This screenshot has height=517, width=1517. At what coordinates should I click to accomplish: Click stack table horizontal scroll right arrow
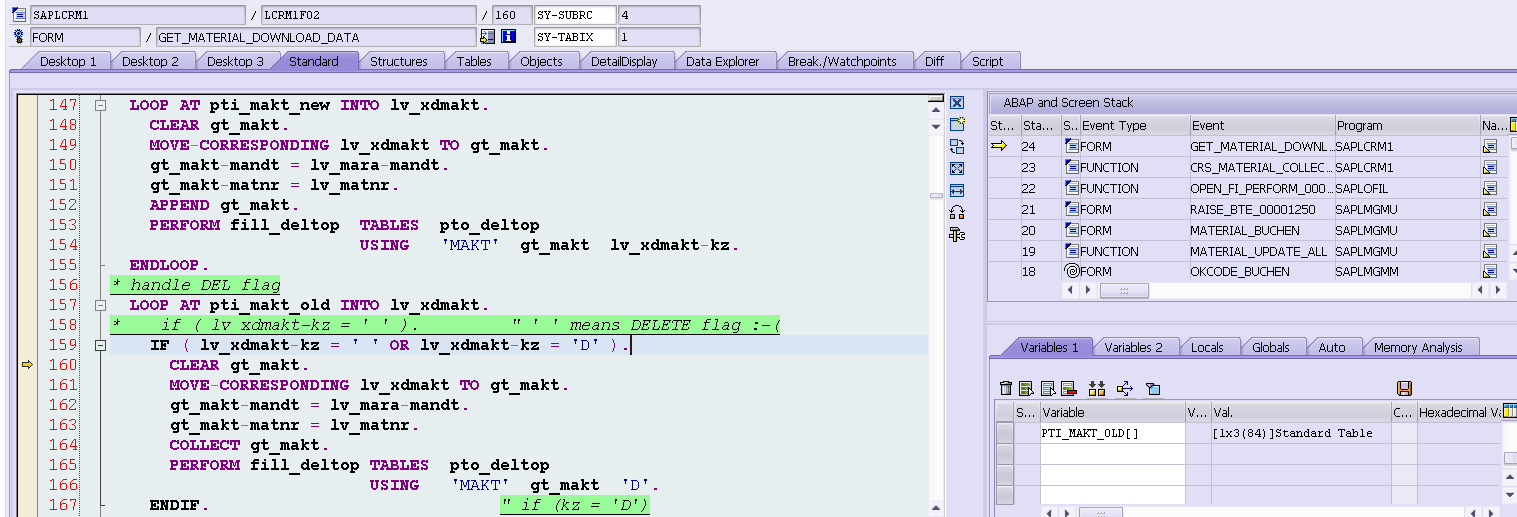click(1497, 290)
